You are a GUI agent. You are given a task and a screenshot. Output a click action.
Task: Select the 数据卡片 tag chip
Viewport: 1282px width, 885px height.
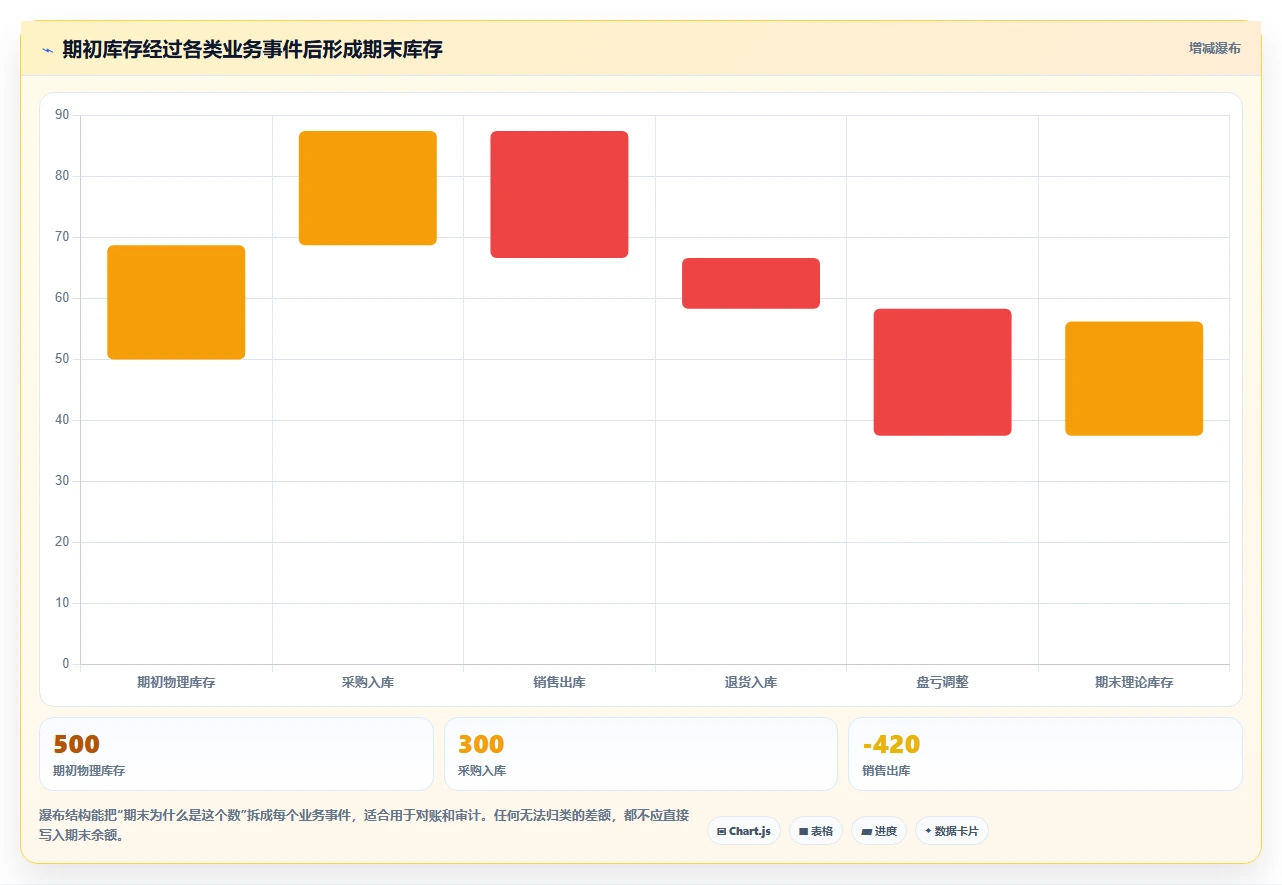click(x=952, y=831)
